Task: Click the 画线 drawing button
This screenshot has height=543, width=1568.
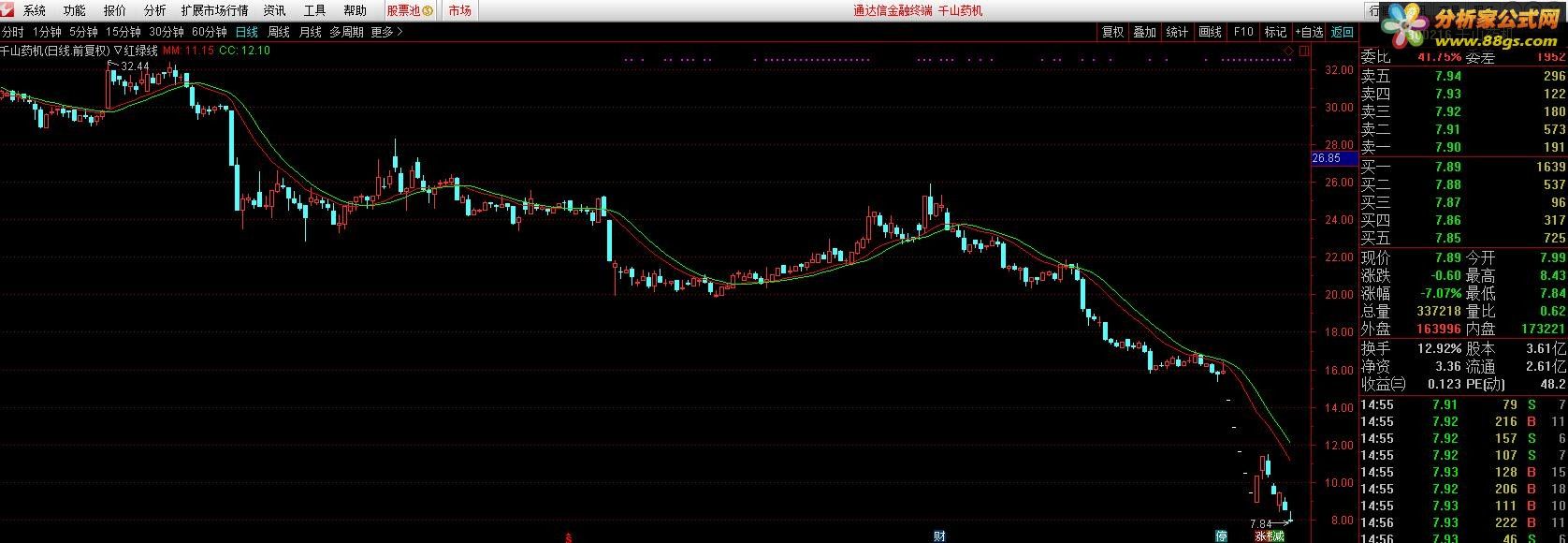Action: pyautogui.click(x=1211, y=32)
